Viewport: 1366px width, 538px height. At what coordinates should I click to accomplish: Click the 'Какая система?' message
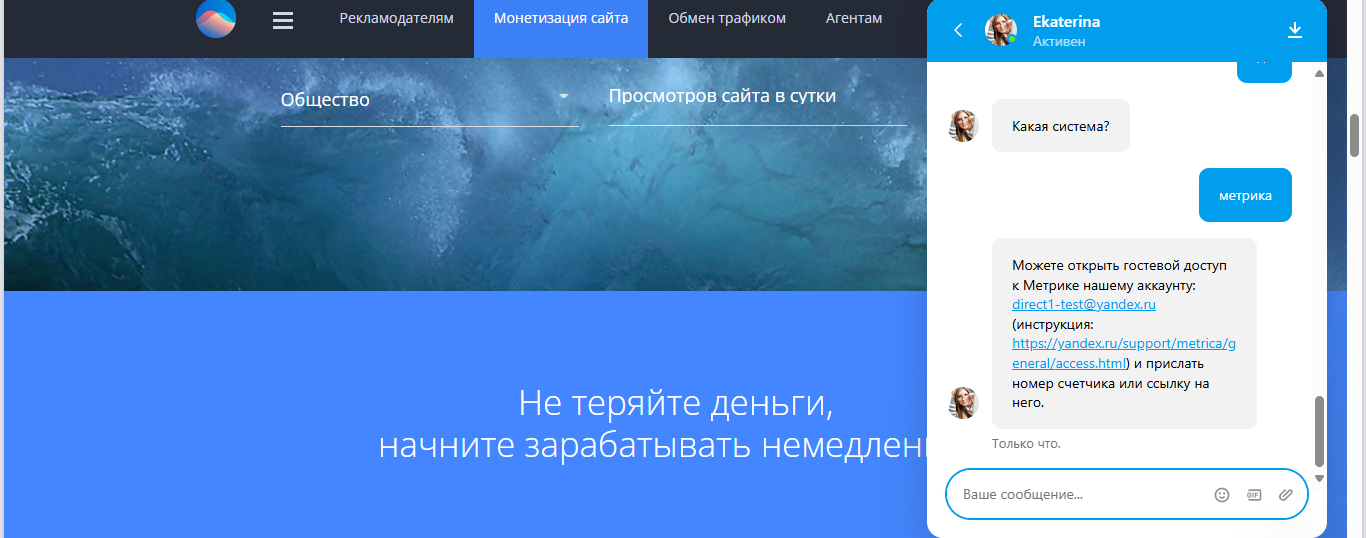click(x=1061, y=126)
